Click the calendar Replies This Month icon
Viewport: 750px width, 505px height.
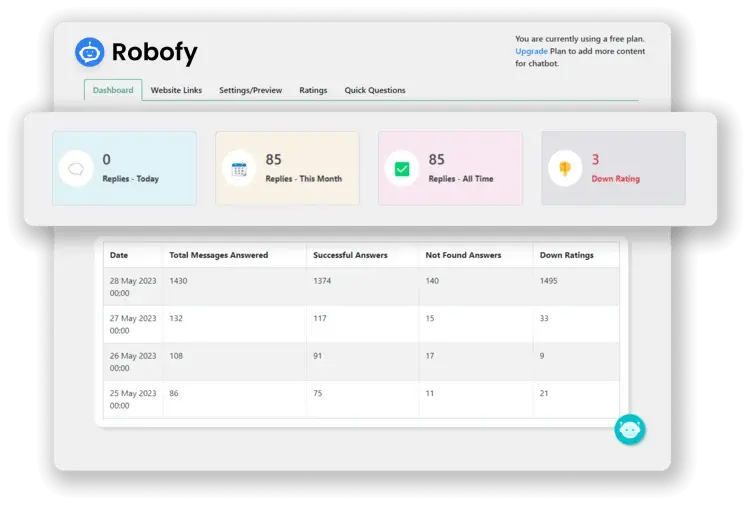(x=239, y=168)
